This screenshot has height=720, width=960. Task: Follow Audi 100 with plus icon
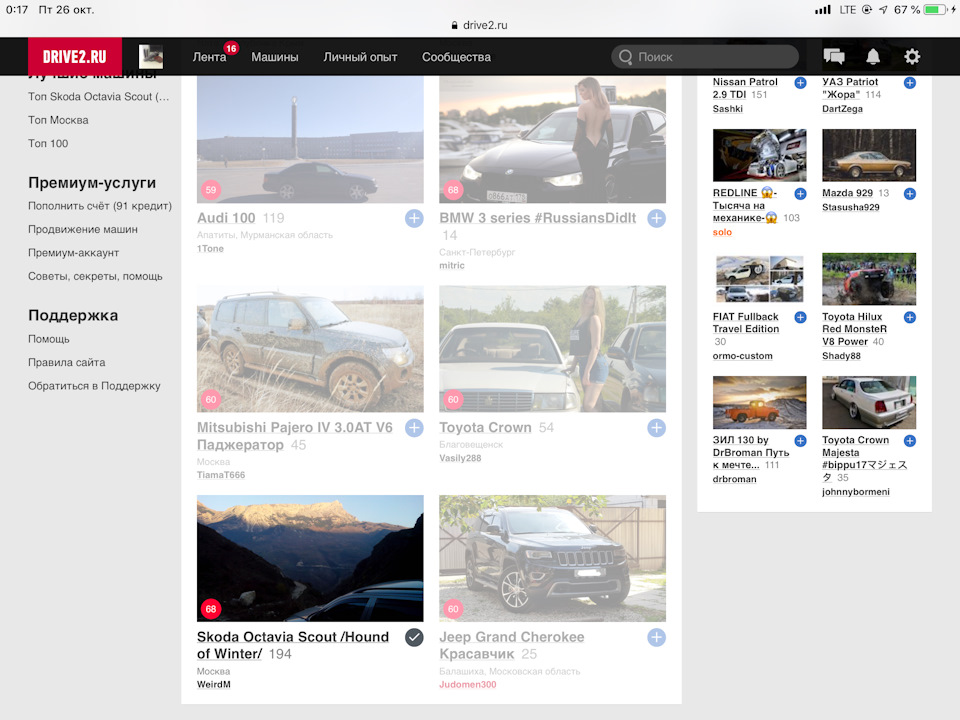coord(414,218)
